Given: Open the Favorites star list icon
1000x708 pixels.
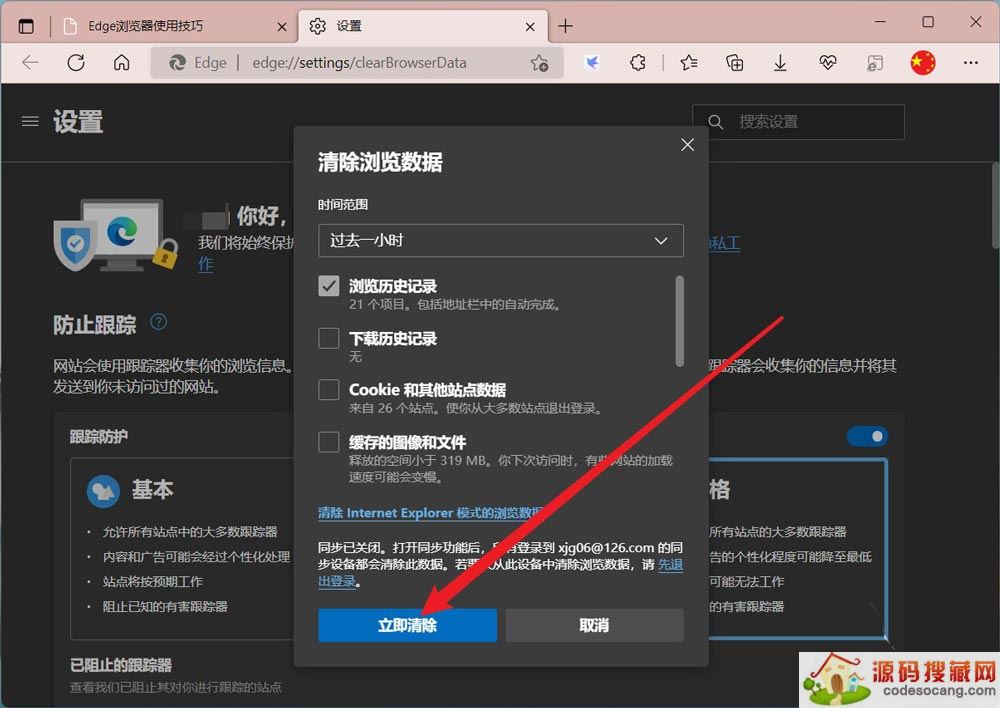Looking at the screenshot, I should (689, 62).
